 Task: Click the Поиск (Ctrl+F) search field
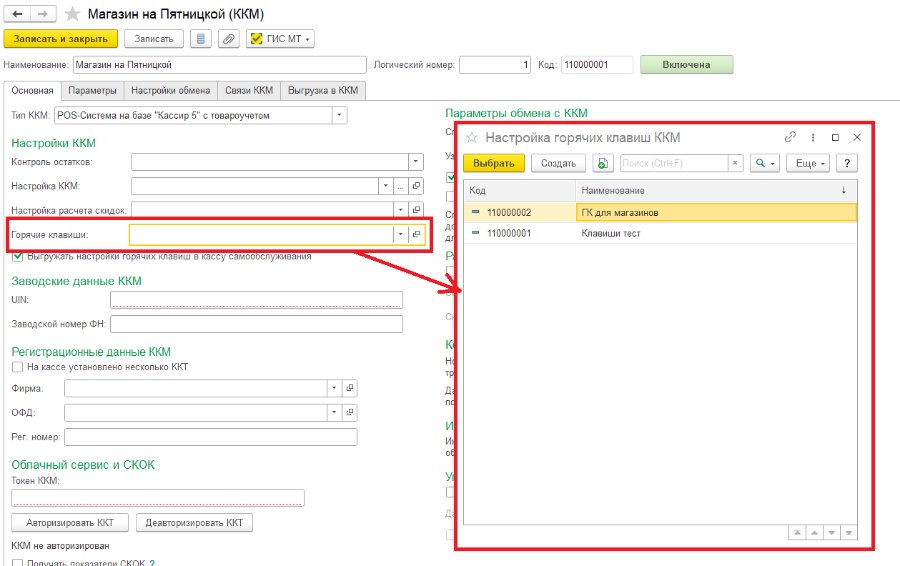[x=674, y=163]
